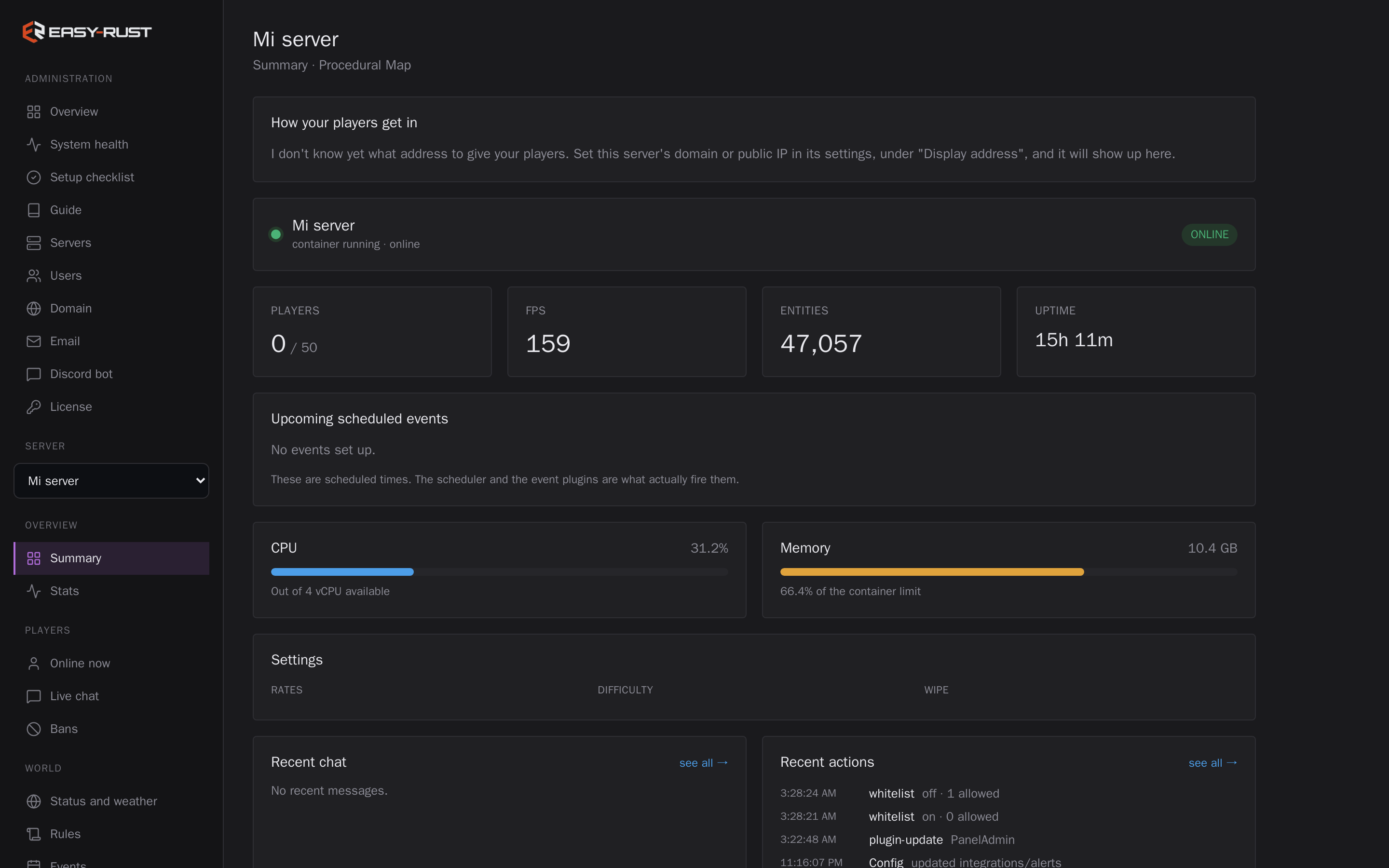Click the Easy-Rust logo
1389x868 pixels.
point(87,31)
